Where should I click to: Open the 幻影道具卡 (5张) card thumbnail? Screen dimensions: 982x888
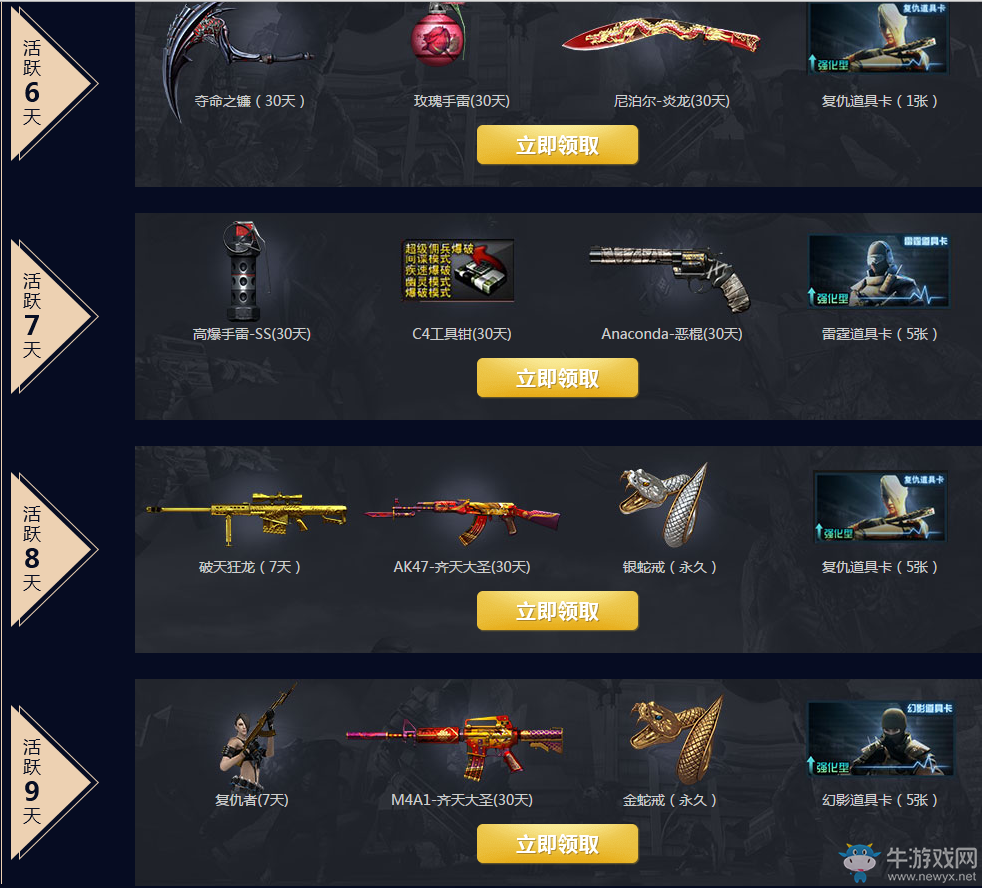pos(881,739)
